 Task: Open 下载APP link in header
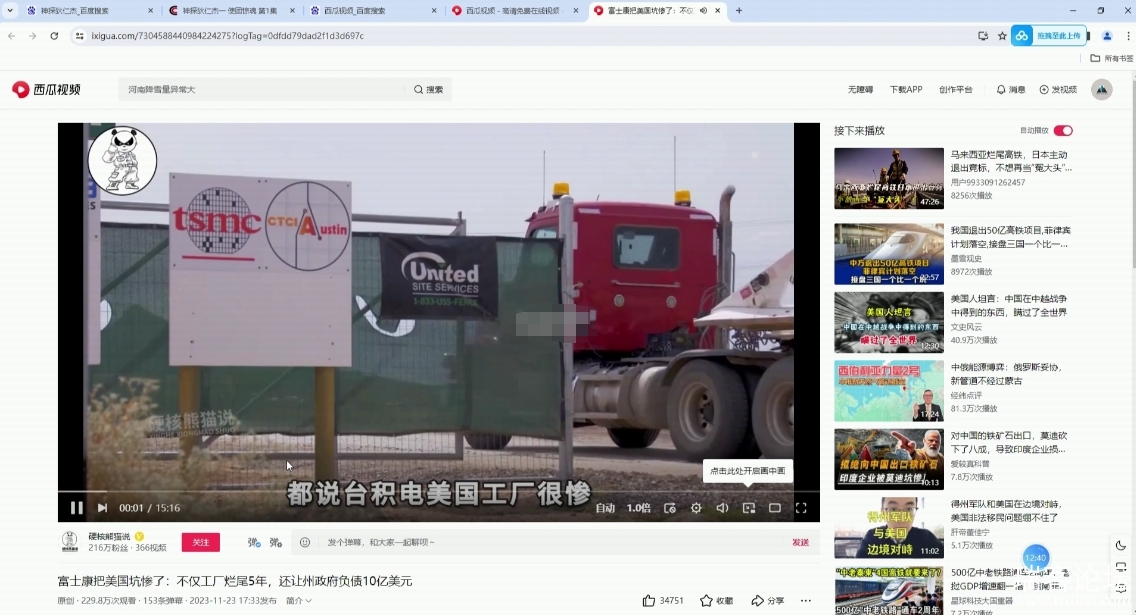906,90
